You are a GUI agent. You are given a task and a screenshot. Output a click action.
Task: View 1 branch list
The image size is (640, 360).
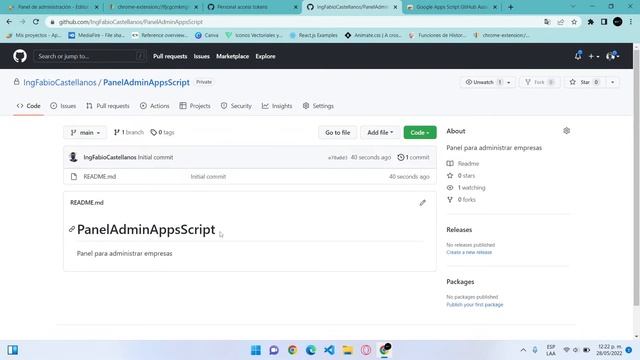[x=129, y=132]
